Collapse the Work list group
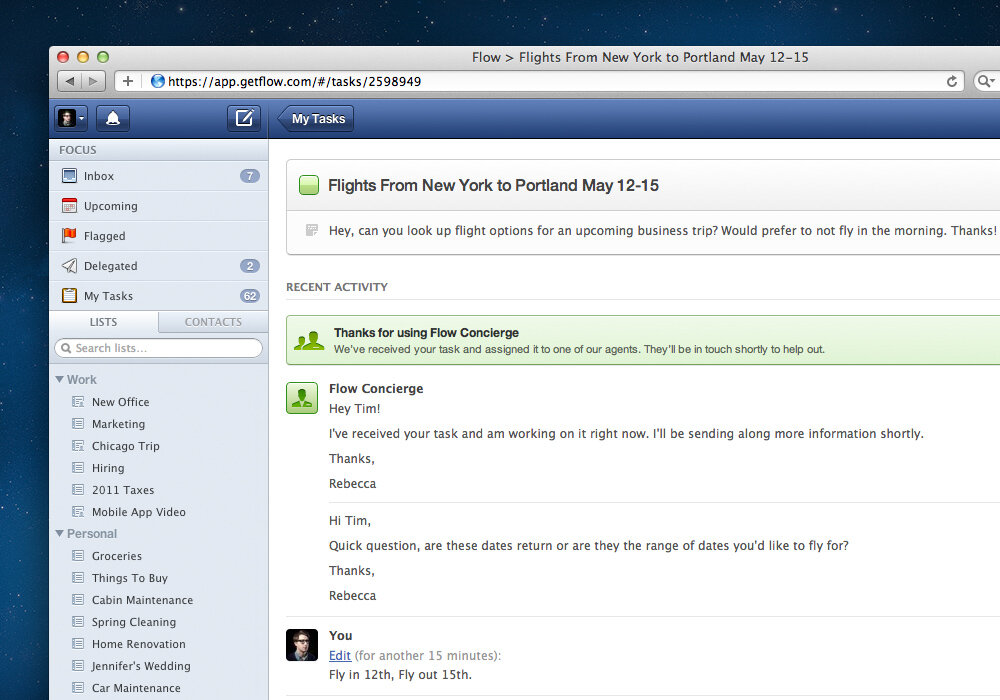1000x700 pixels. click(x=61, y=380)
